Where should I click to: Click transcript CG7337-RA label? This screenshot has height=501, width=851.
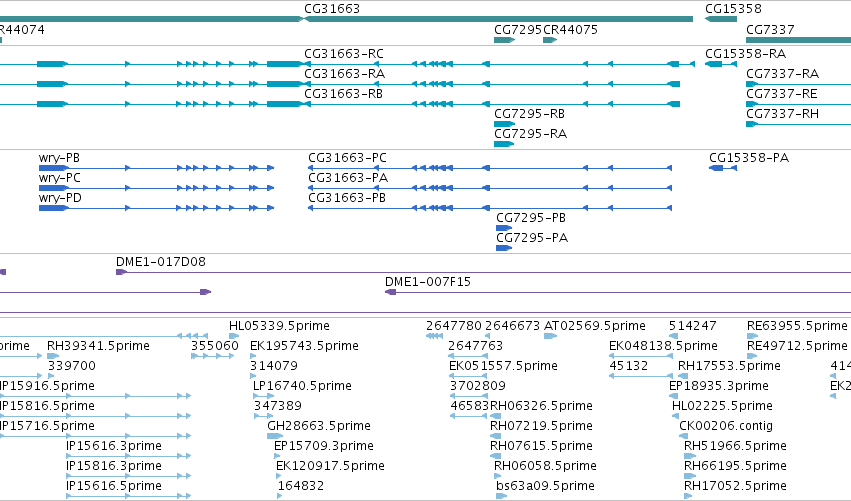[782, 74]
